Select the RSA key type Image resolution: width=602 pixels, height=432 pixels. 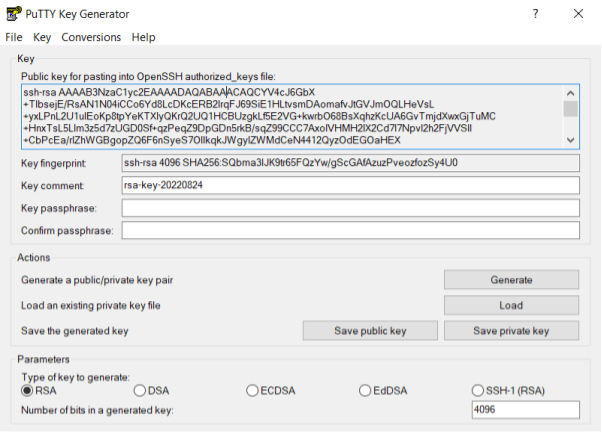coord(27,390)
